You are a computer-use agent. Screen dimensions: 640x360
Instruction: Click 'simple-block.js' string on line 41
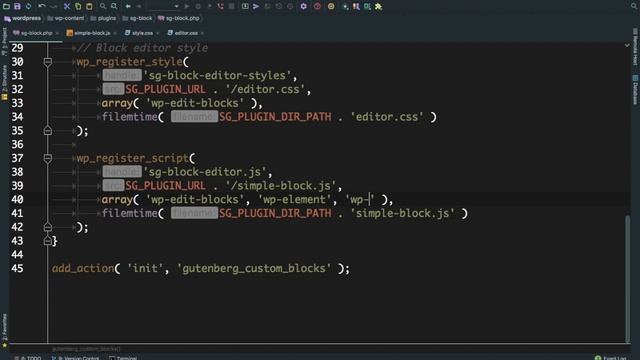[x=402, y=213]
